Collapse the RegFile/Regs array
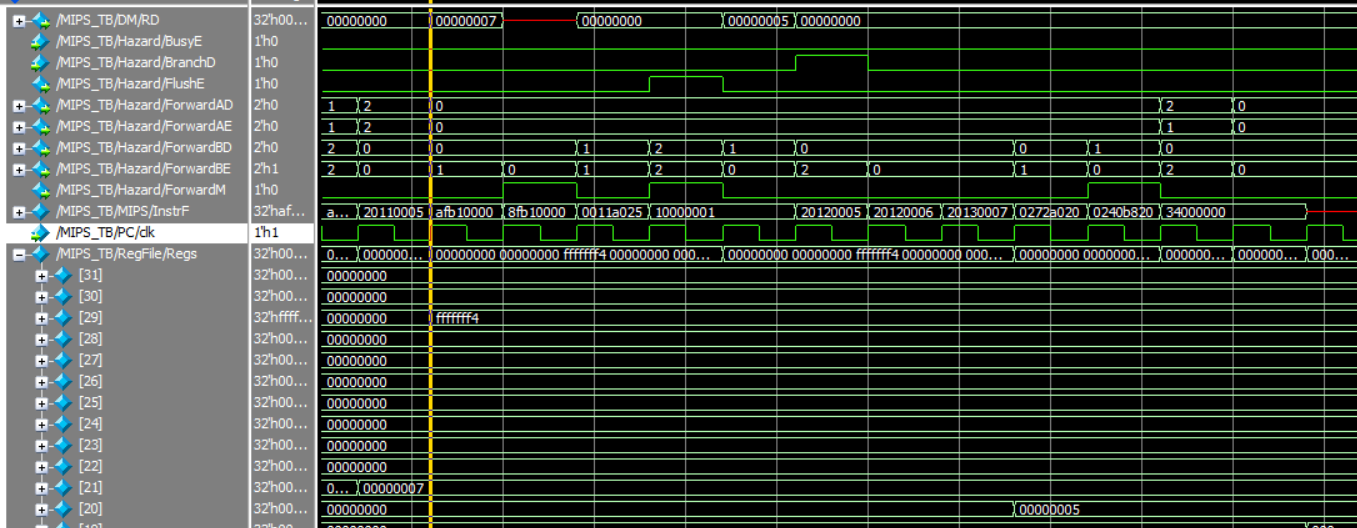The image size is (1357, 528). tap(19, 255)
